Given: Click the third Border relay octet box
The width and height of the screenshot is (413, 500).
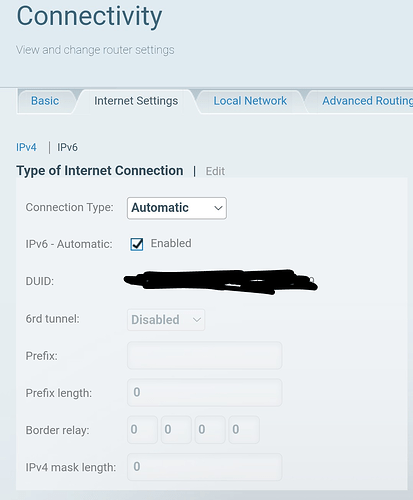Looking at the screenshot, I should coord(210,430).
